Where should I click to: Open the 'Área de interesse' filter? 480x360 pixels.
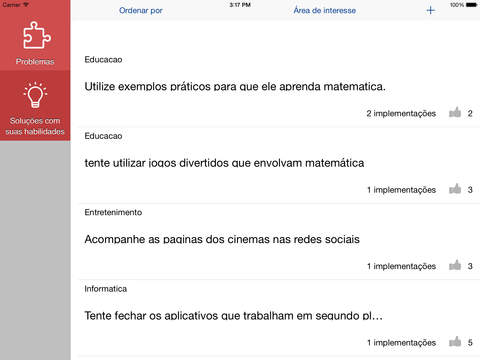(325, 11)
